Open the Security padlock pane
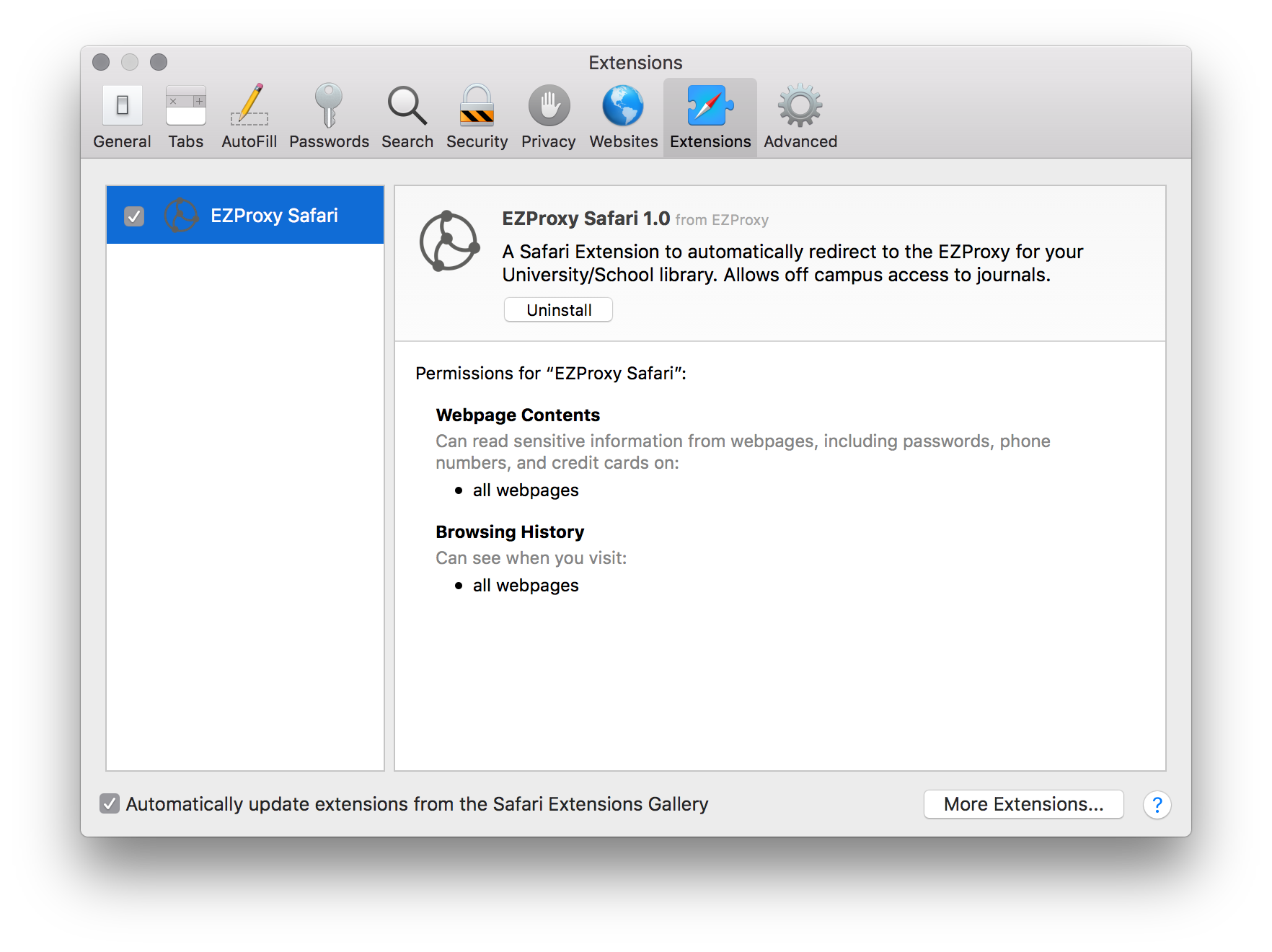The image size is (1272, 952). tap(477, 118)
